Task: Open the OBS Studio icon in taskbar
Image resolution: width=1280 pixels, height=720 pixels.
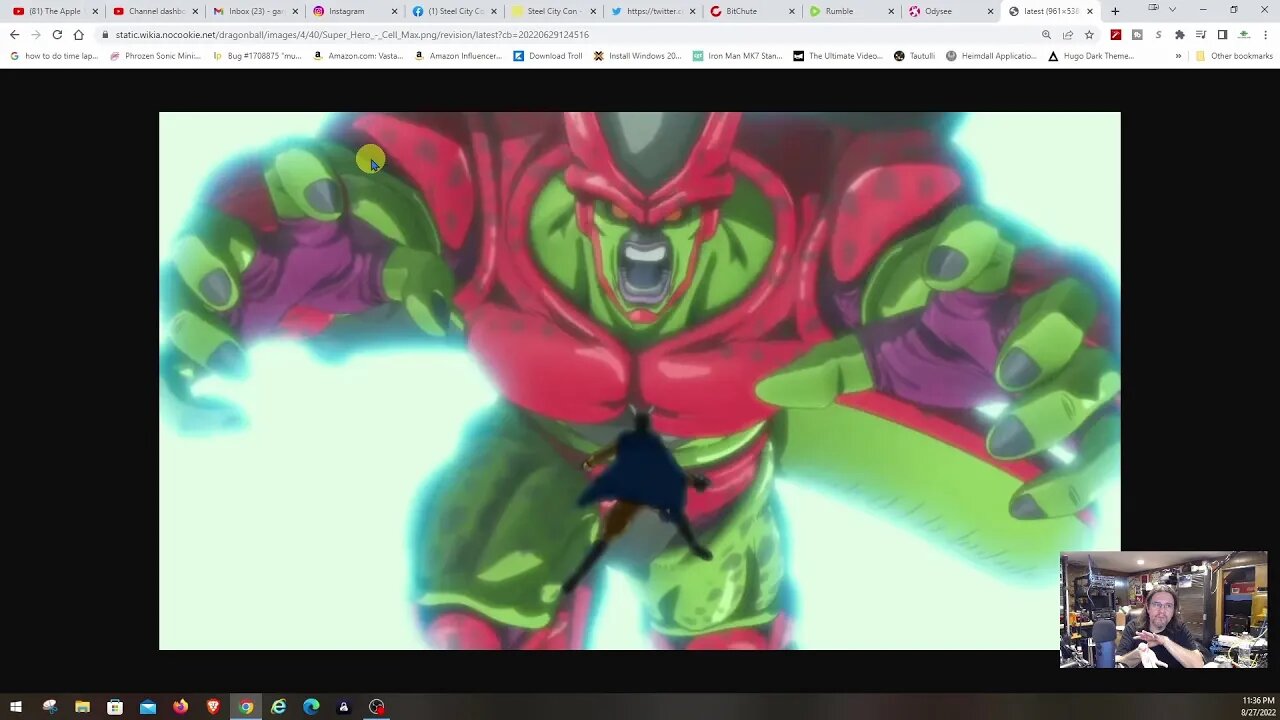Action: coord(376,707)
